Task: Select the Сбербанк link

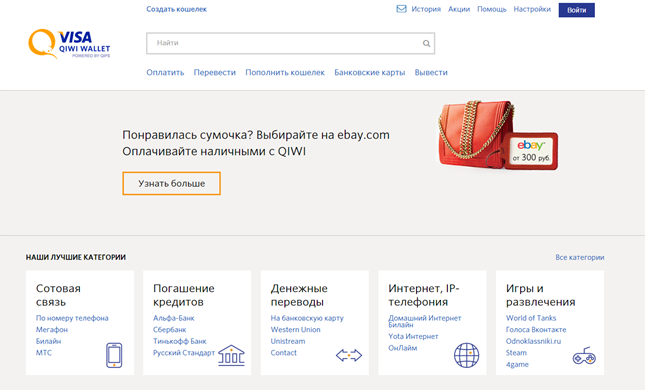Action: point(169,330)
